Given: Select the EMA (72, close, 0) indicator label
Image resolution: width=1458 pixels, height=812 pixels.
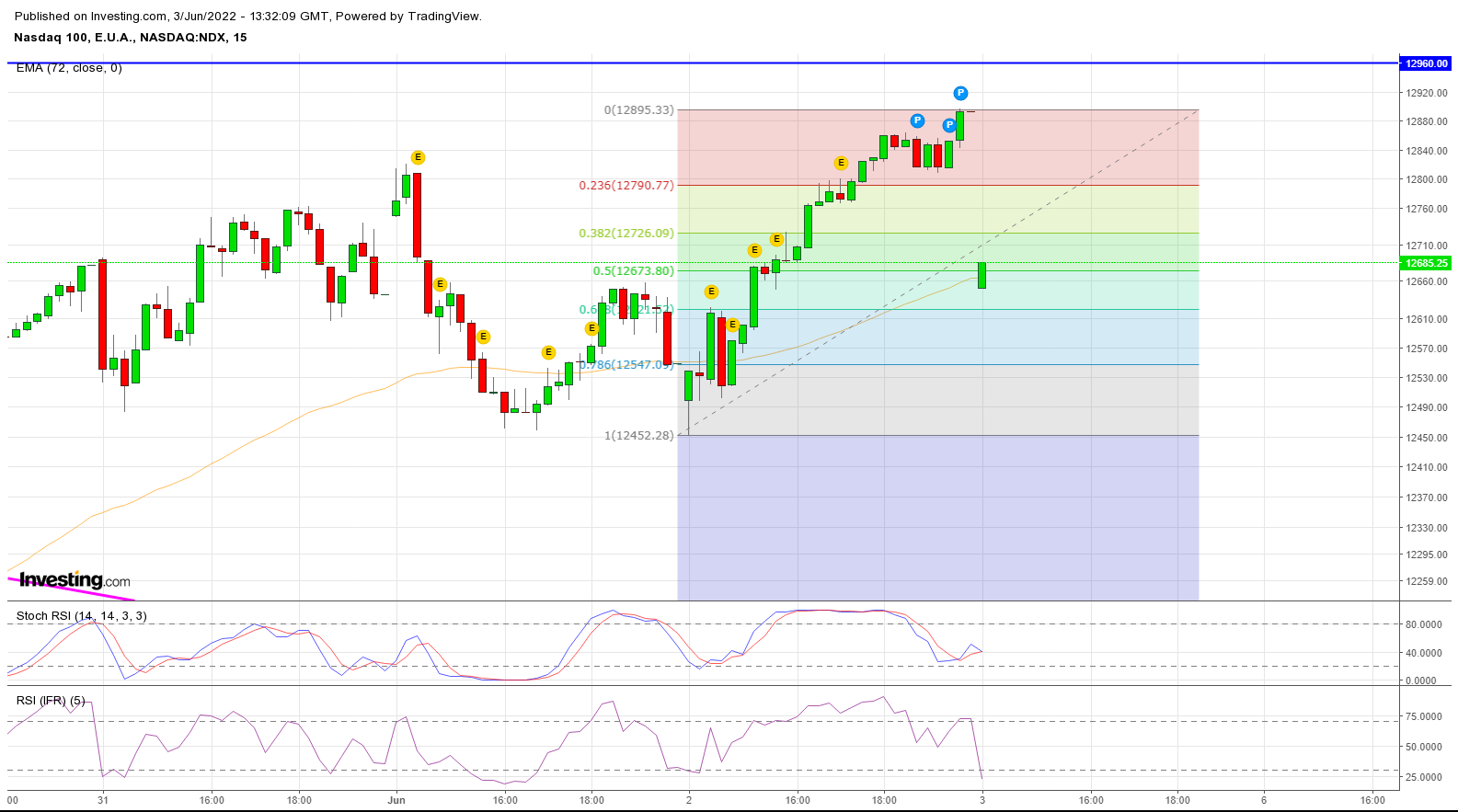Looking at the screenshot, I should coord(69,68).
